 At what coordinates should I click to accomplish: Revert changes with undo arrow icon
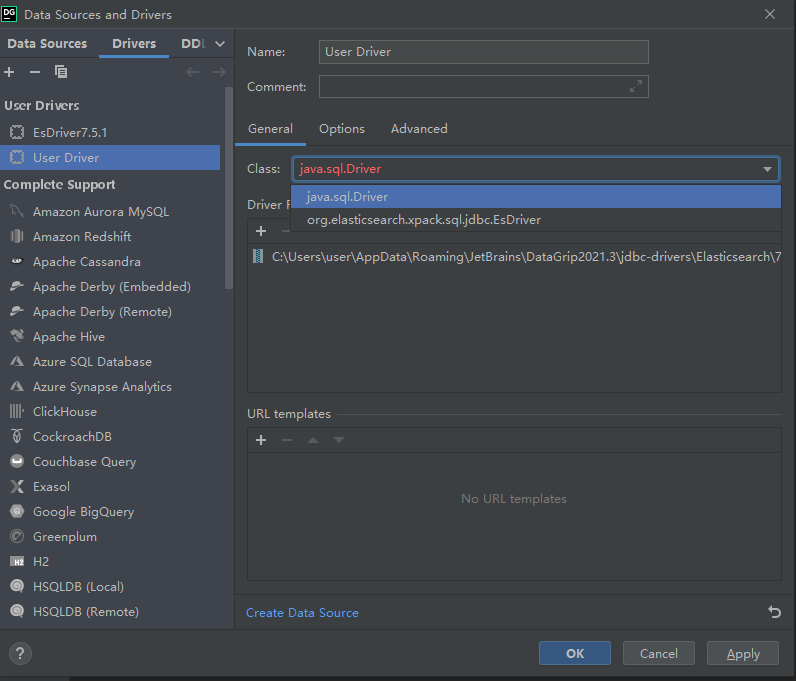(774, 612)
